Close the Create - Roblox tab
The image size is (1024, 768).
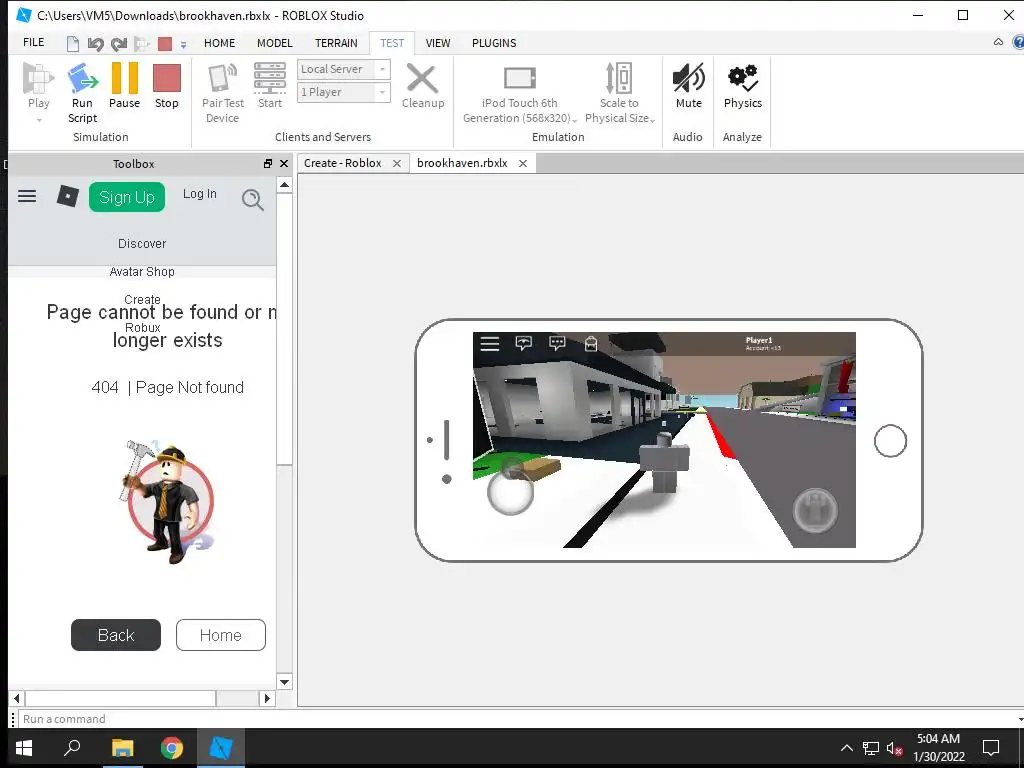[x=396, y=164]
